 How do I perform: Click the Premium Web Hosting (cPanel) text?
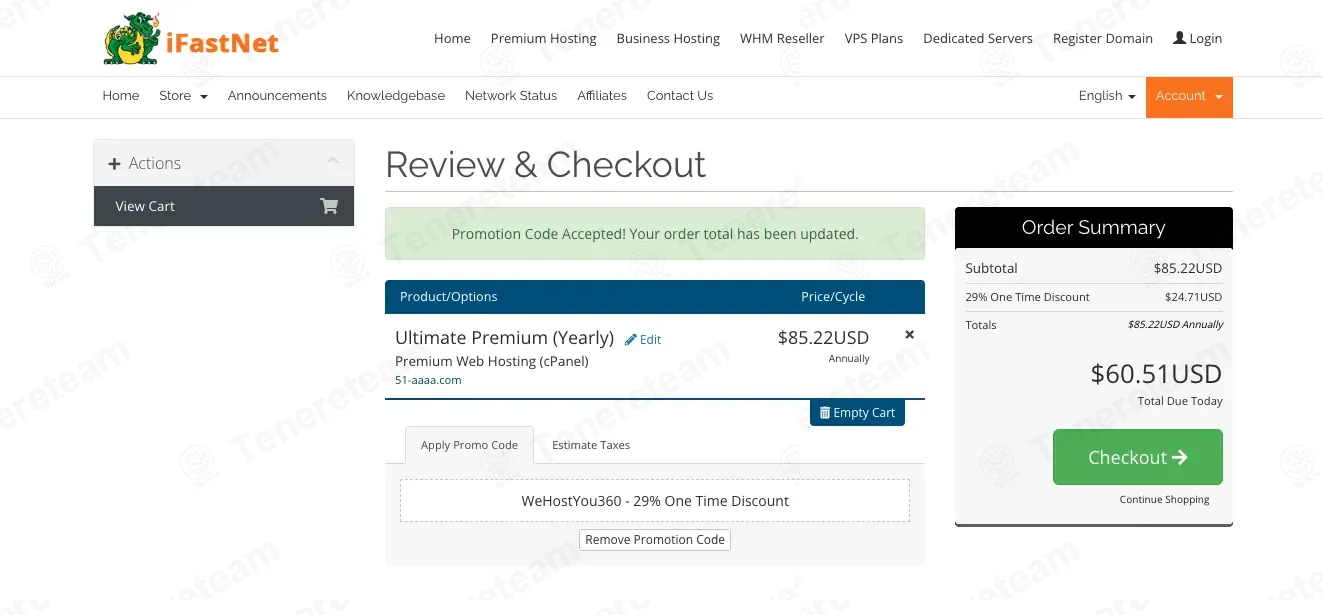[492, 361]
